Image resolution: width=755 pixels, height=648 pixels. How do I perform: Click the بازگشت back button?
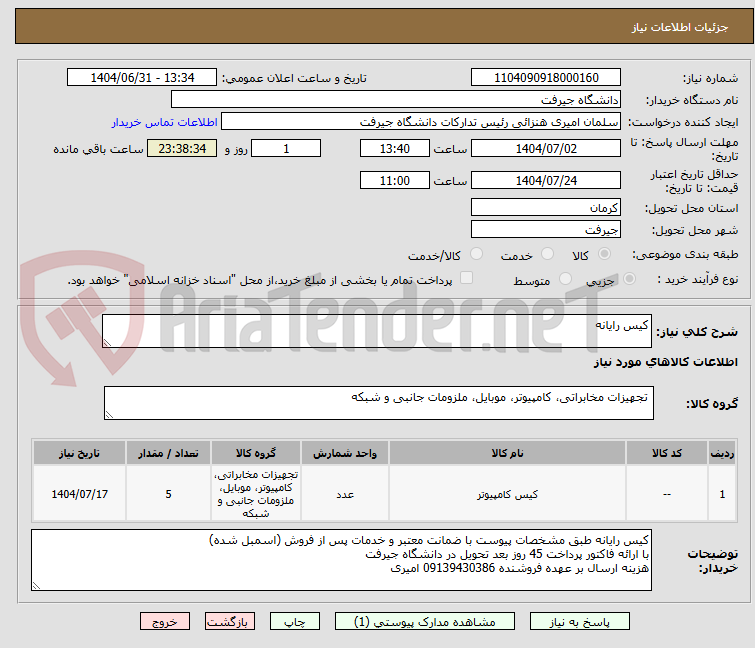230,622
